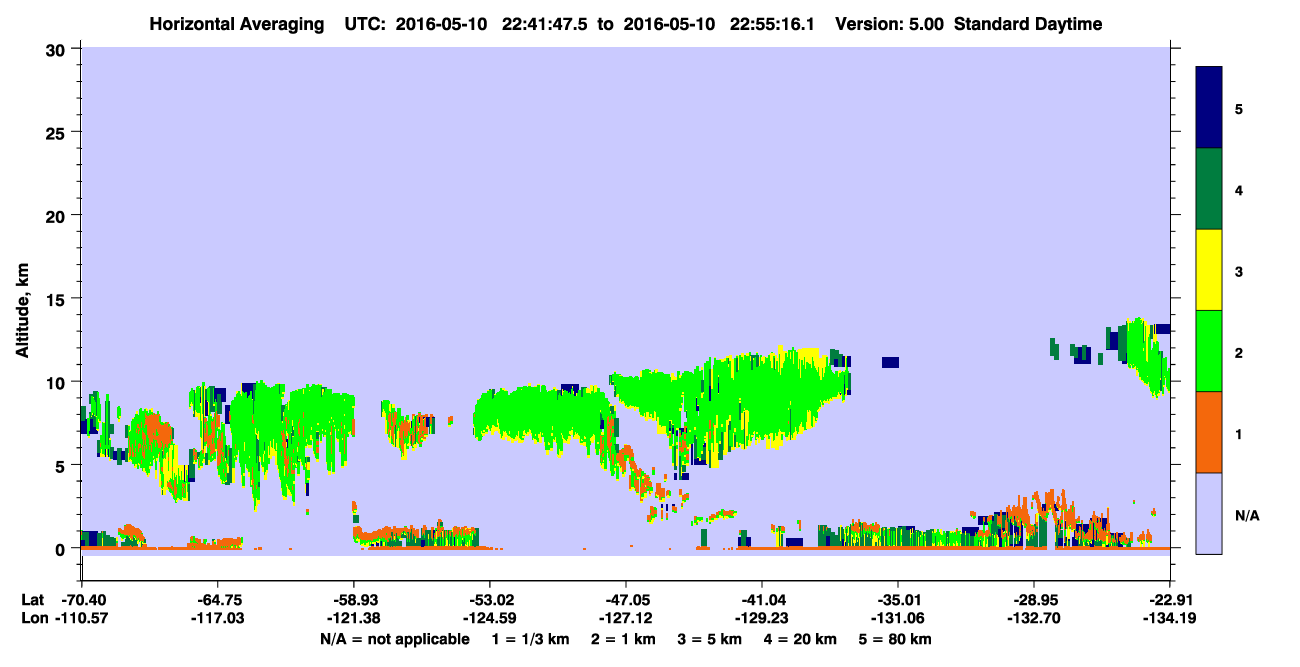Screen dimensions: 1300x667
Task: Click the latitude value -70.40
Action: click(x=82, y=600)
